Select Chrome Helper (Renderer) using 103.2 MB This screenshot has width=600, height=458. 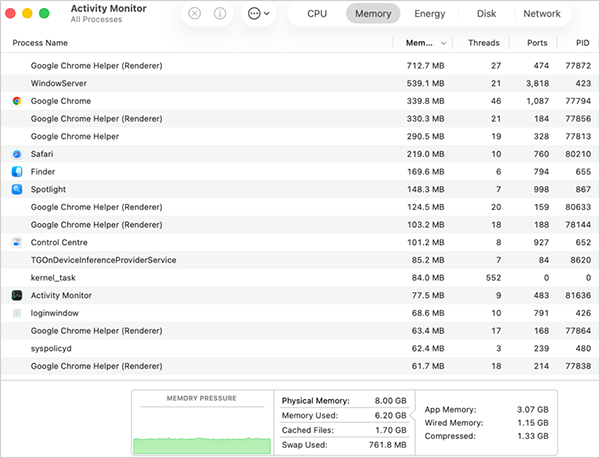[x=300, y=225]
